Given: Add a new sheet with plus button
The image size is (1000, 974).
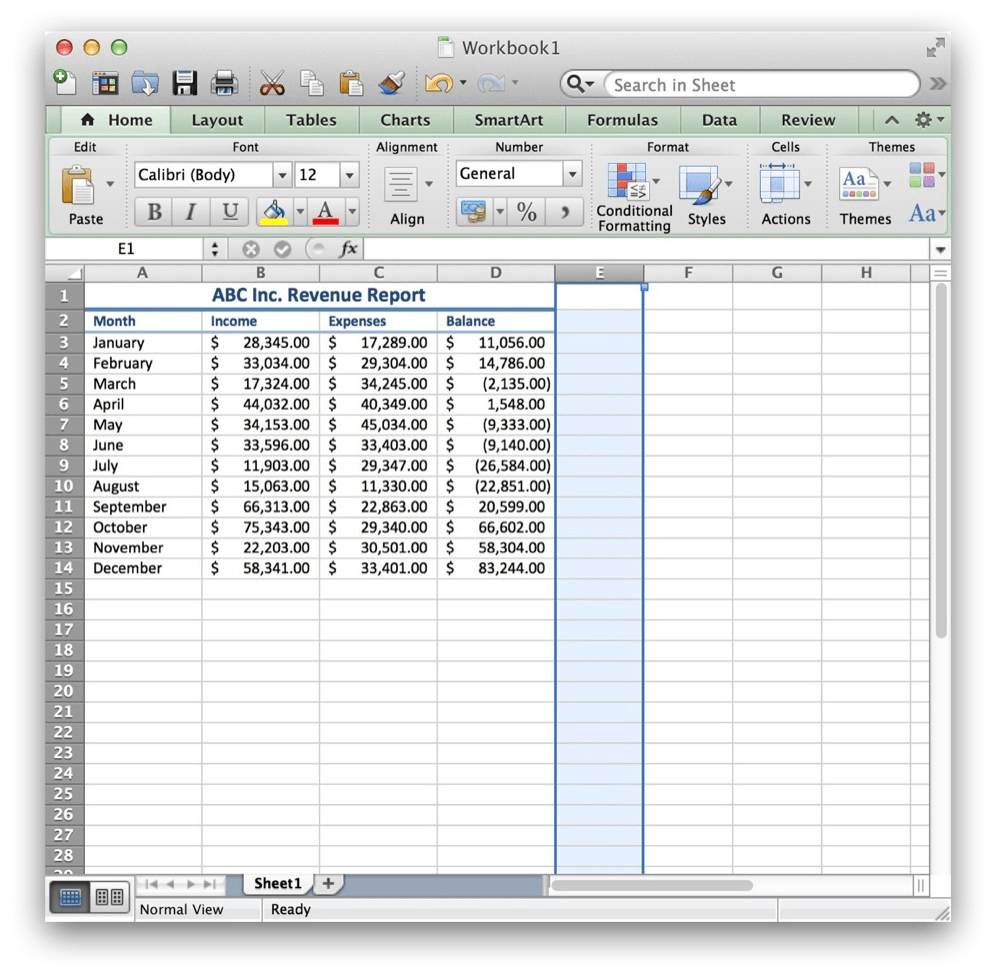Looking at the screenshot, I should [x=328, y=883].
